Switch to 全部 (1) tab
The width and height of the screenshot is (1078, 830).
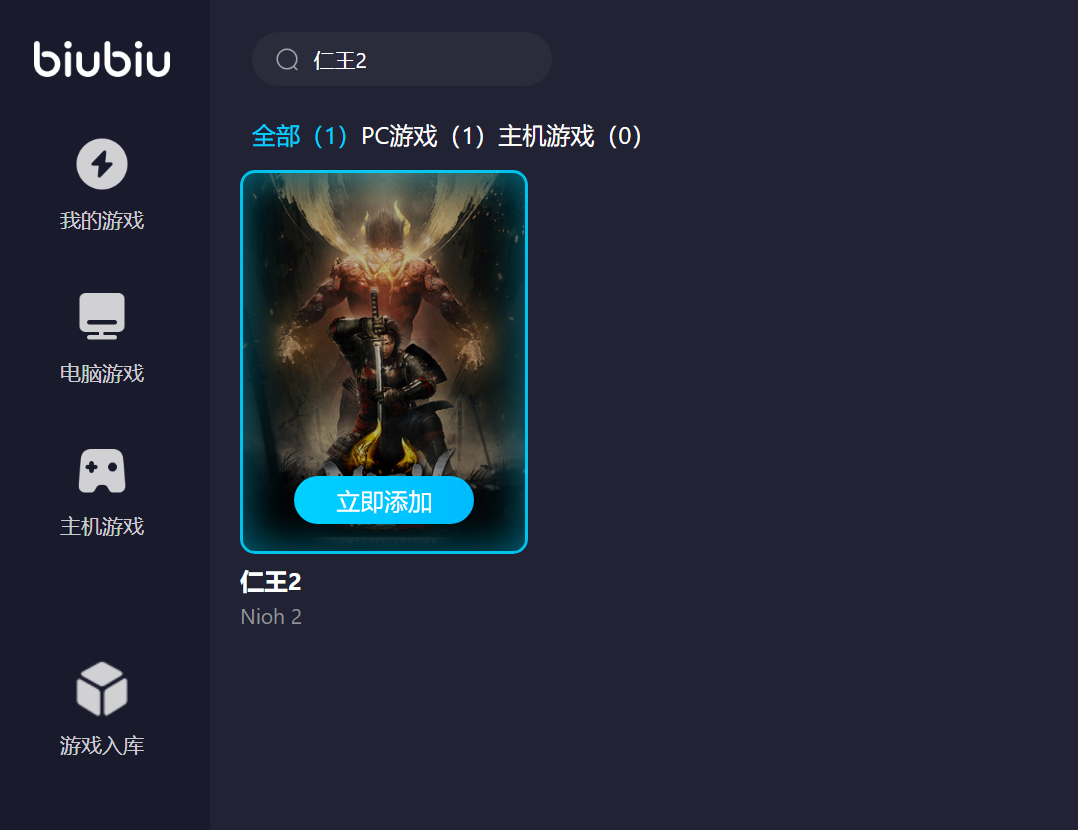[x=300, y=136]
